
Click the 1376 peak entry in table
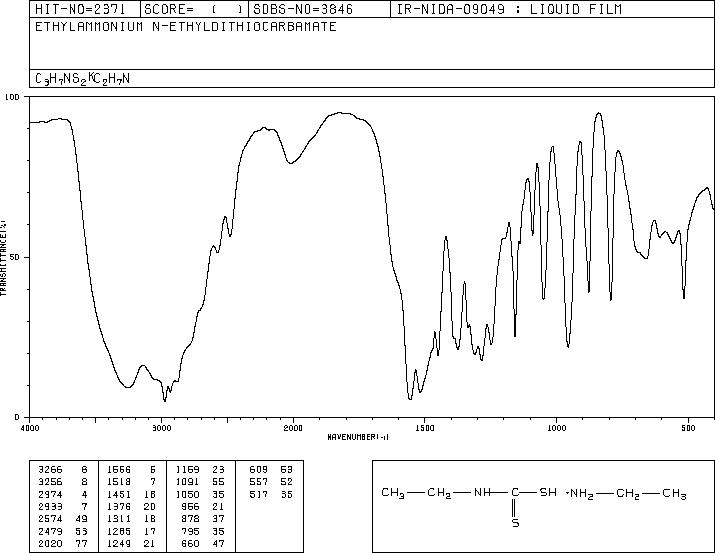coord(119,506)
